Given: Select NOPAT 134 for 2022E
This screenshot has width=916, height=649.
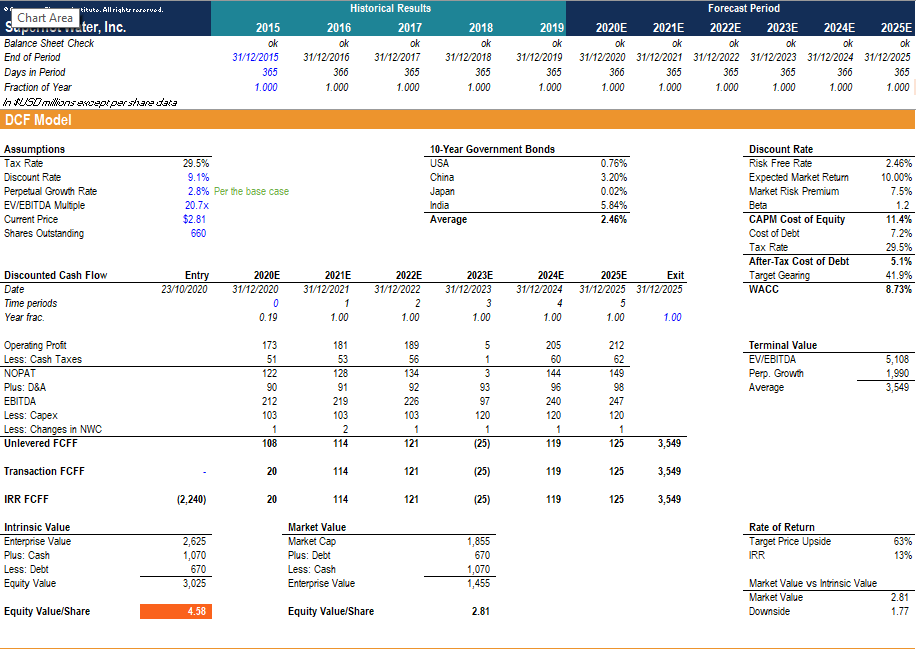Looking at the screenshot, I should 411,374.
